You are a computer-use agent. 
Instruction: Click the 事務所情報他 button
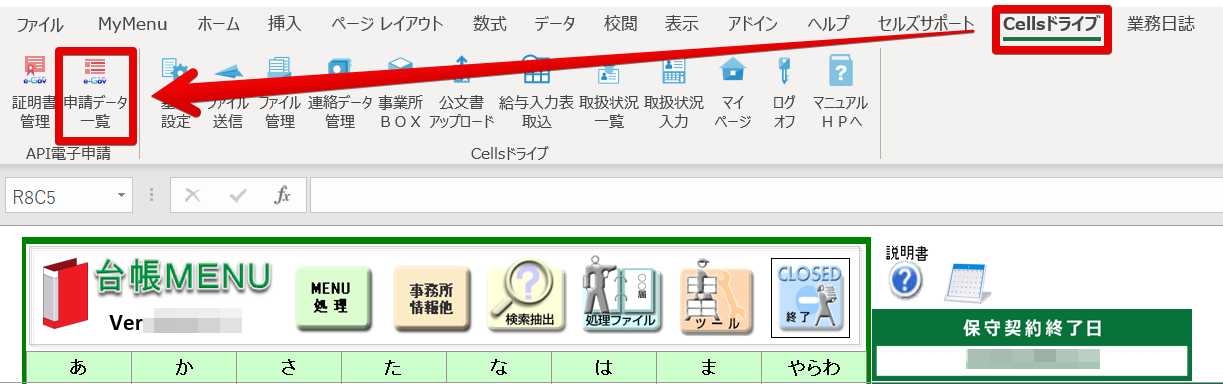pyautogui.click(x=431, y=298)
